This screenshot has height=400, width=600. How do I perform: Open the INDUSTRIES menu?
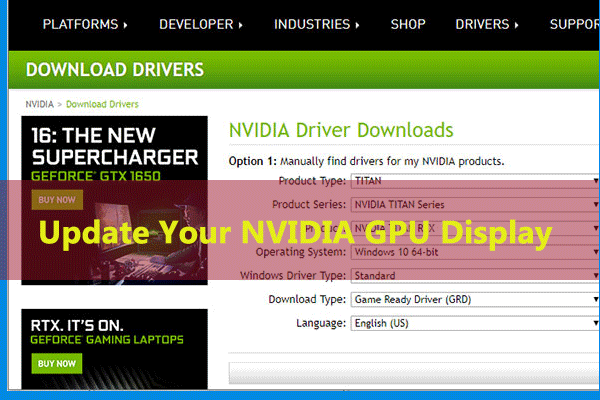pos(316,24)
